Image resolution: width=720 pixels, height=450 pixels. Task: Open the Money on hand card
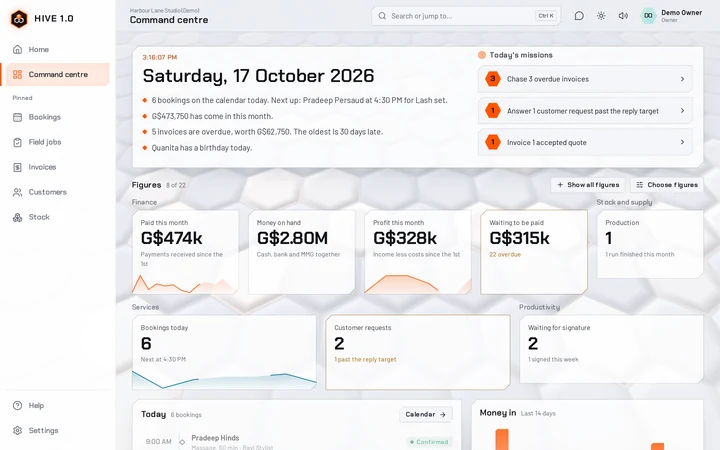(x=302, y=252)
